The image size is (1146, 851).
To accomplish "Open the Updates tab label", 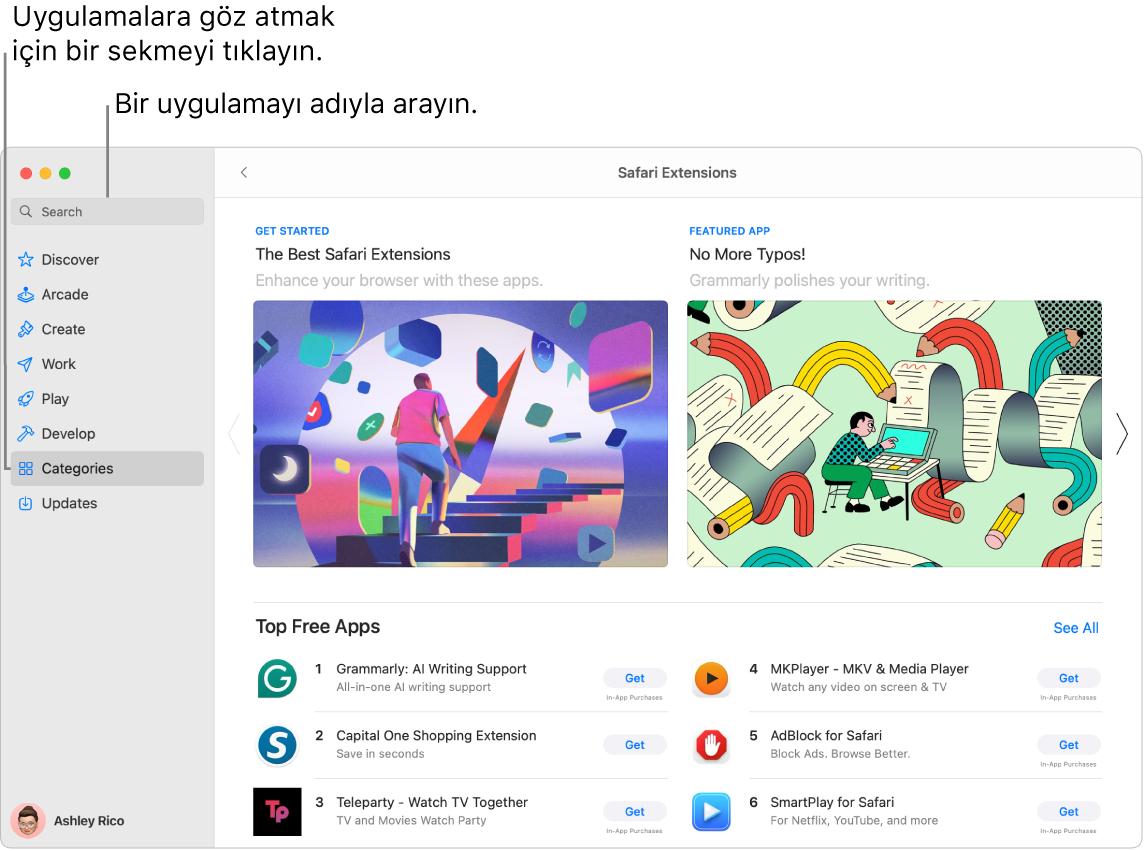I will tap(69, 504).
